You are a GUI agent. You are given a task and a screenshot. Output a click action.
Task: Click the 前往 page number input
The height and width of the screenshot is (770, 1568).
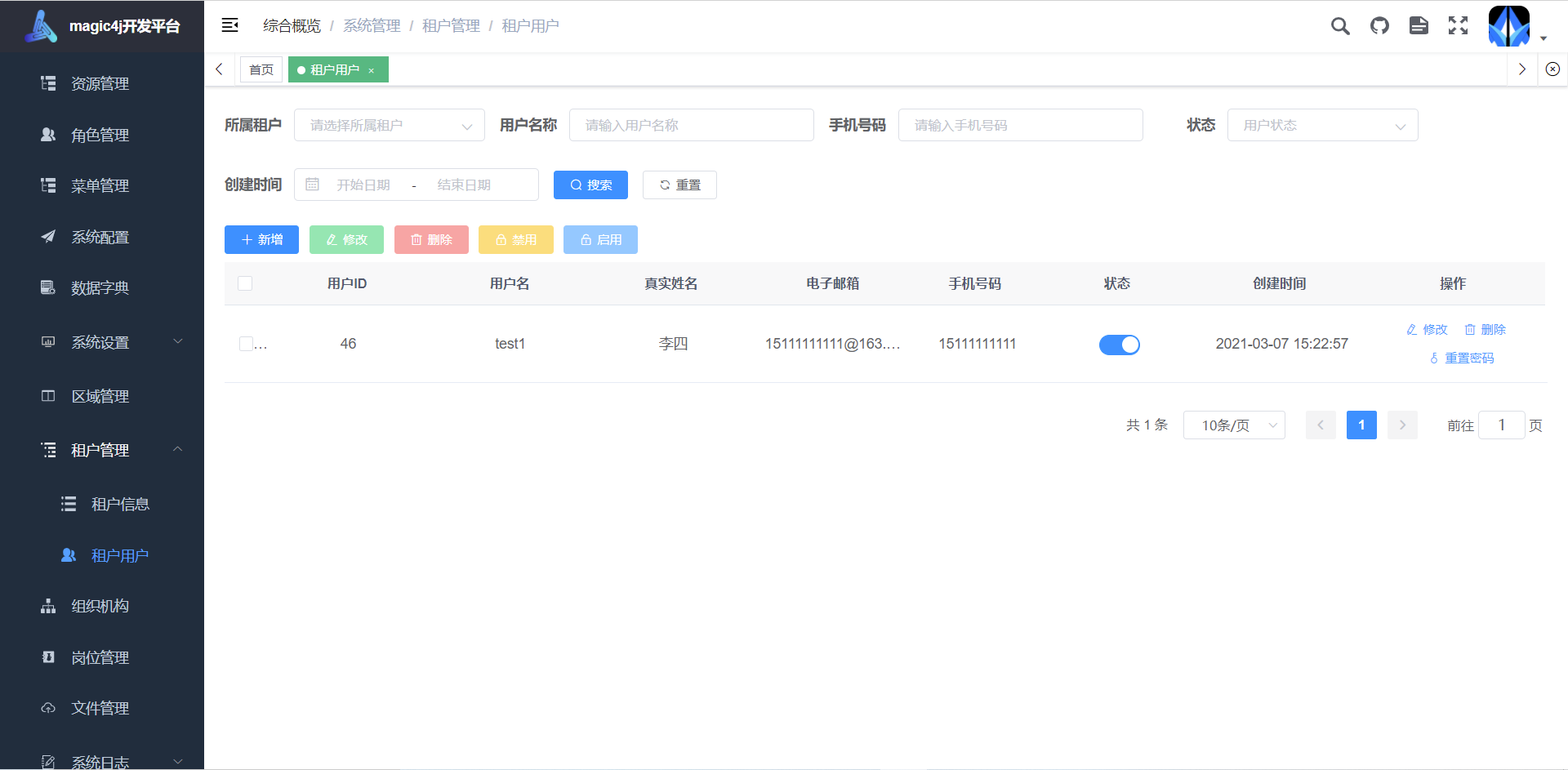(x=1501, y=425)
